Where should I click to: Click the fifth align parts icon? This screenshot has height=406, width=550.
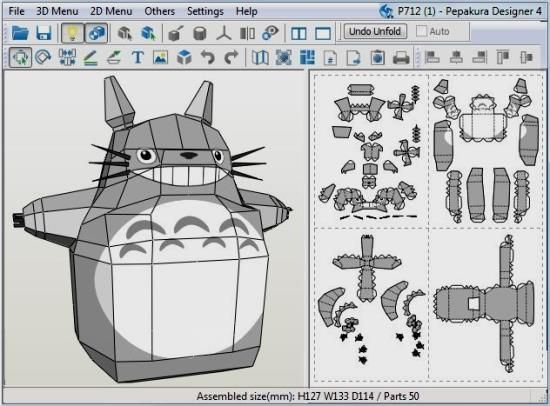(x=526, y=57)
